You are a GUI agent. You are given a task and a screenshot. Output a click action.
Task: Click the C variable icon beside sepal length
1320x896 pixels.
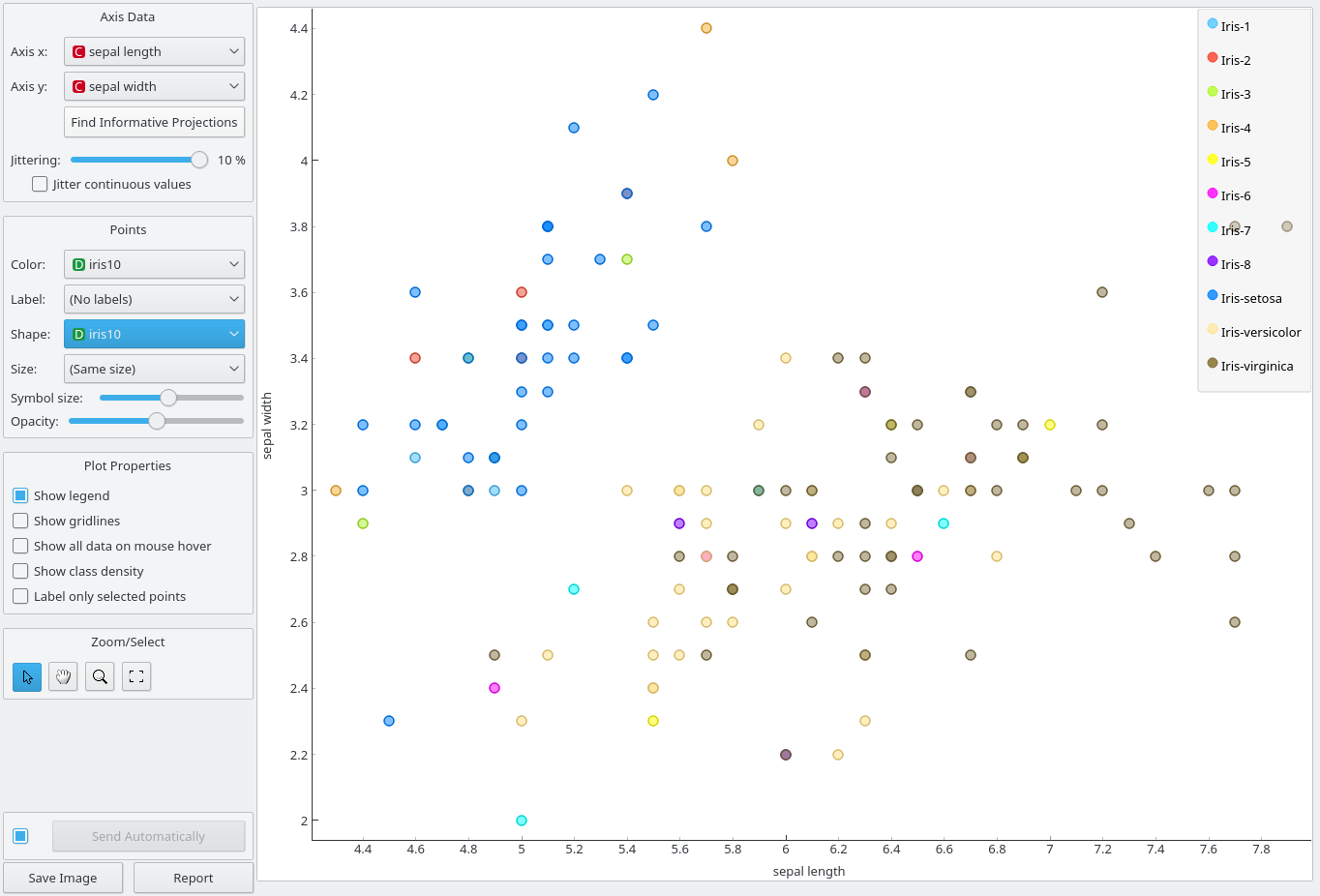pyautogui.click(x=78, y=50)
